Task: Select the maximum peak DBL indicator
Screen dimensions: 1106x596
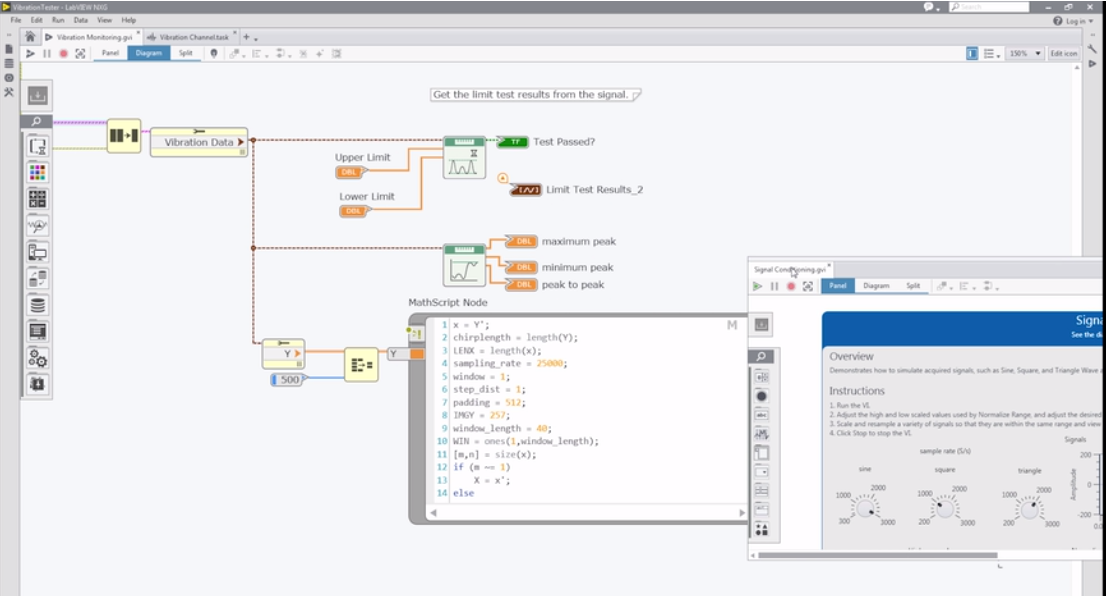Action: pos(522,241)
